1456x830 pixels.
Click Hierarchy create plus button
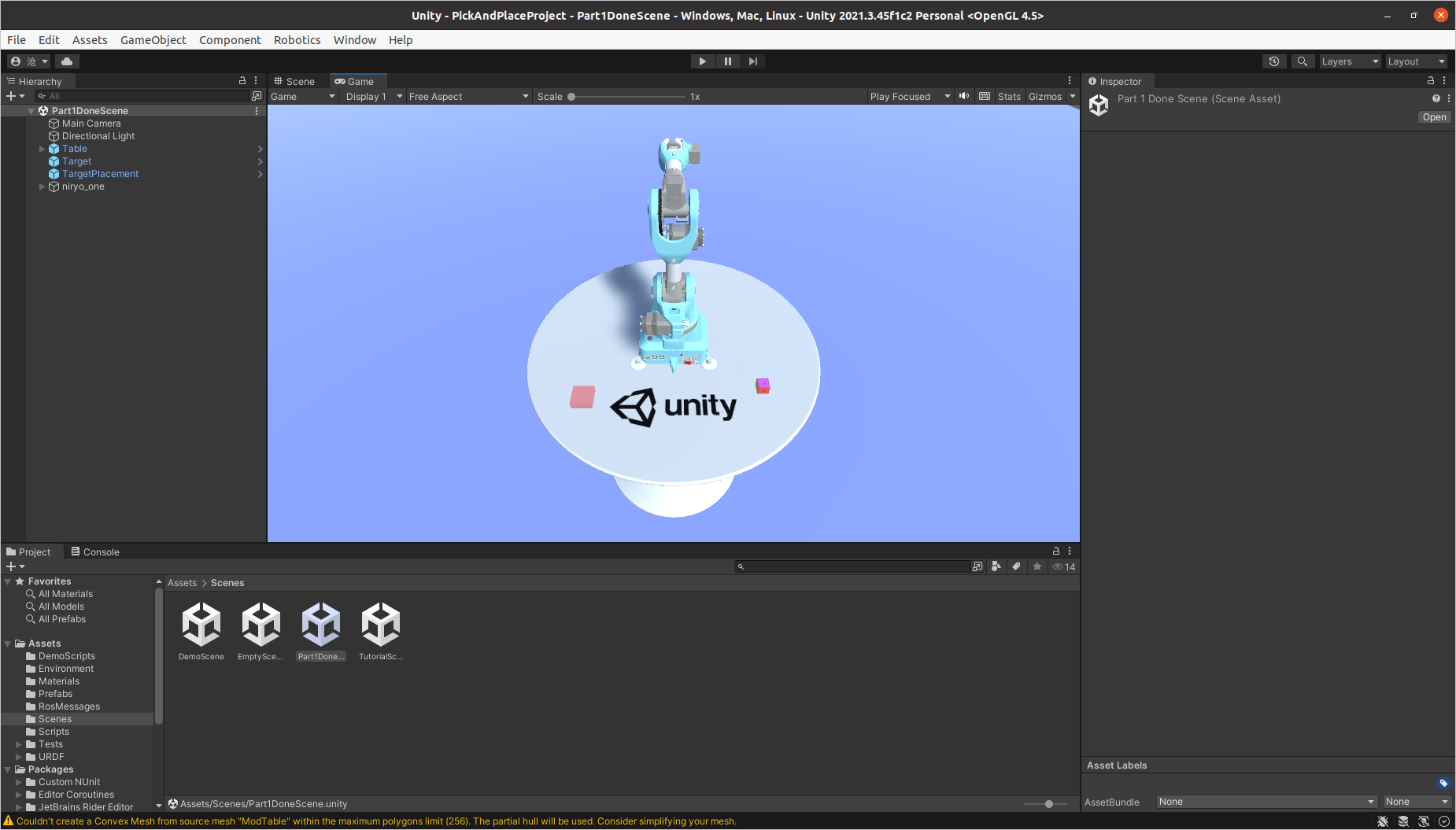click(15, 96)
